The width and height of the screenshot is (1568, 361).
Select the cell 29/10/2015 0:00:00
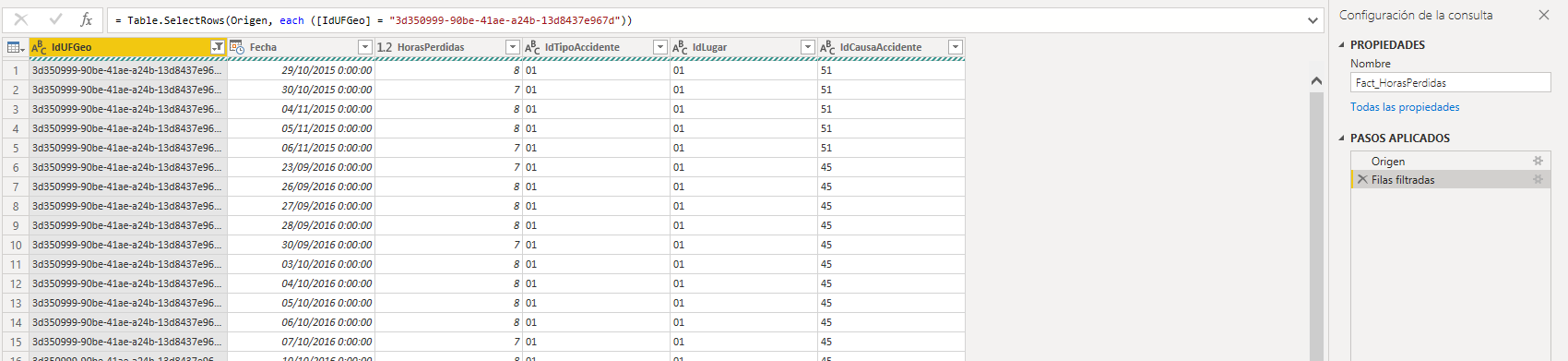(x=301, y=70)
